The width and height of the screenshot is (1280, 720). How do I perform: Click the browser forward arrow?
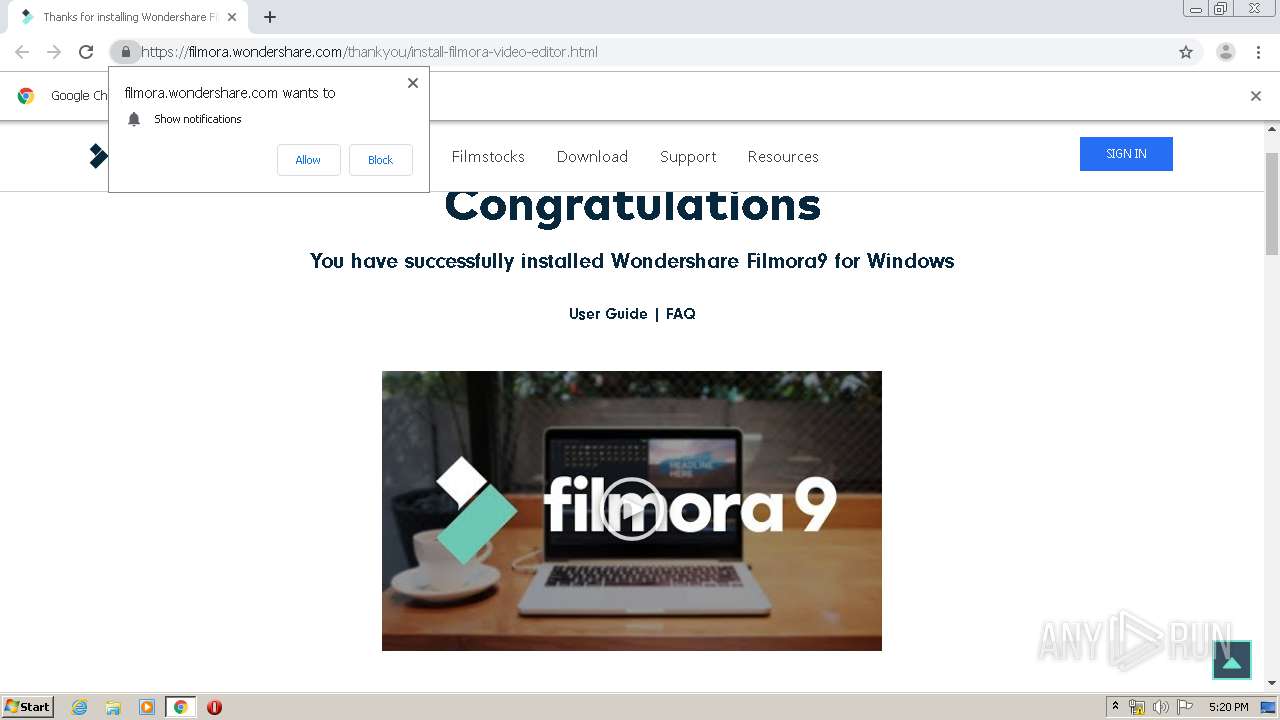pos(54,52)
